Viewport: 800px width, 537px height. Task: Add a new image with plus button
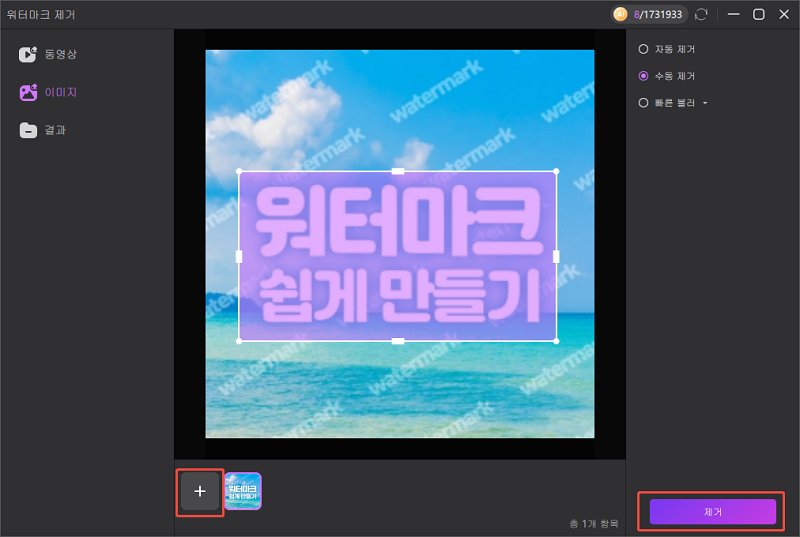200,491
